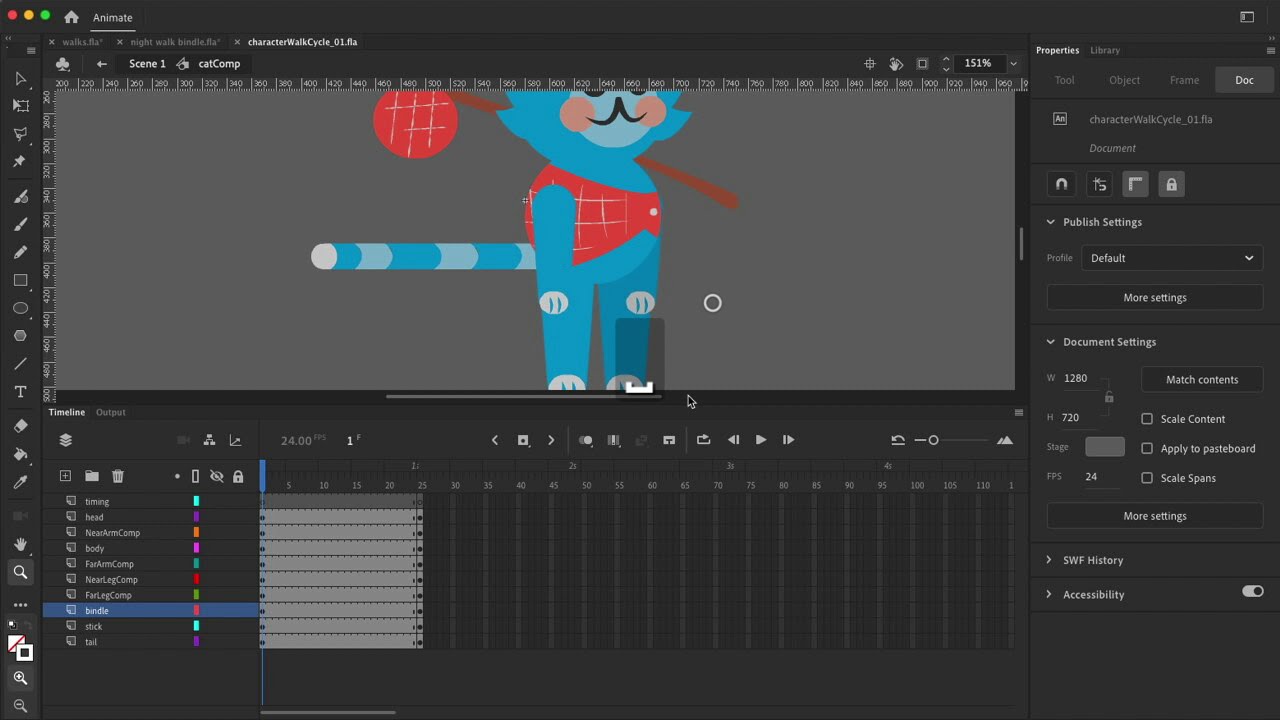Switch to Tool properties tab
1280x720 pixels.
click(1064, 80)
